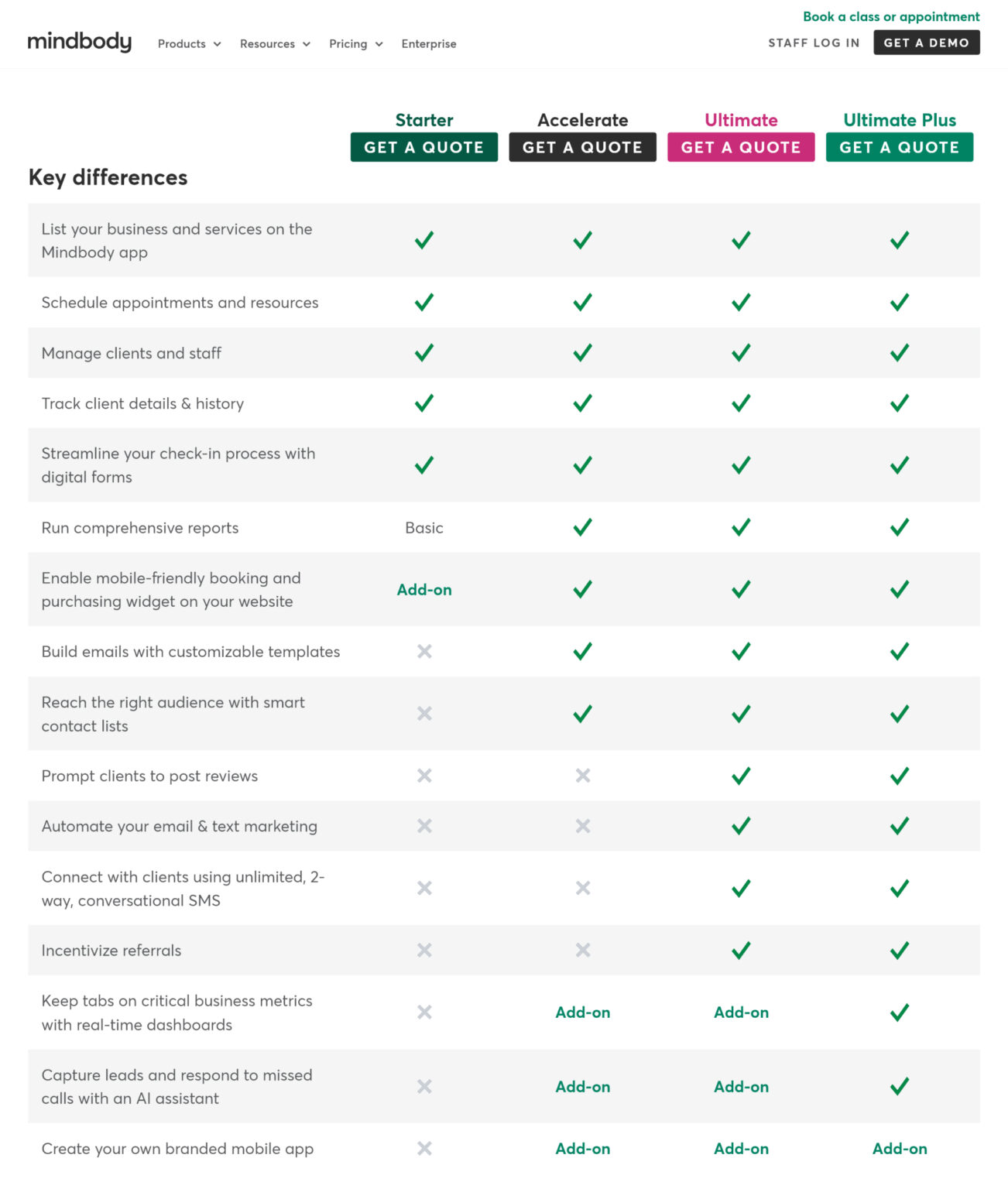Screen dimensions: 1008x1189
Task: Click Starter checkmark for Manage clients and staff
Action: (x=424, y=353)
